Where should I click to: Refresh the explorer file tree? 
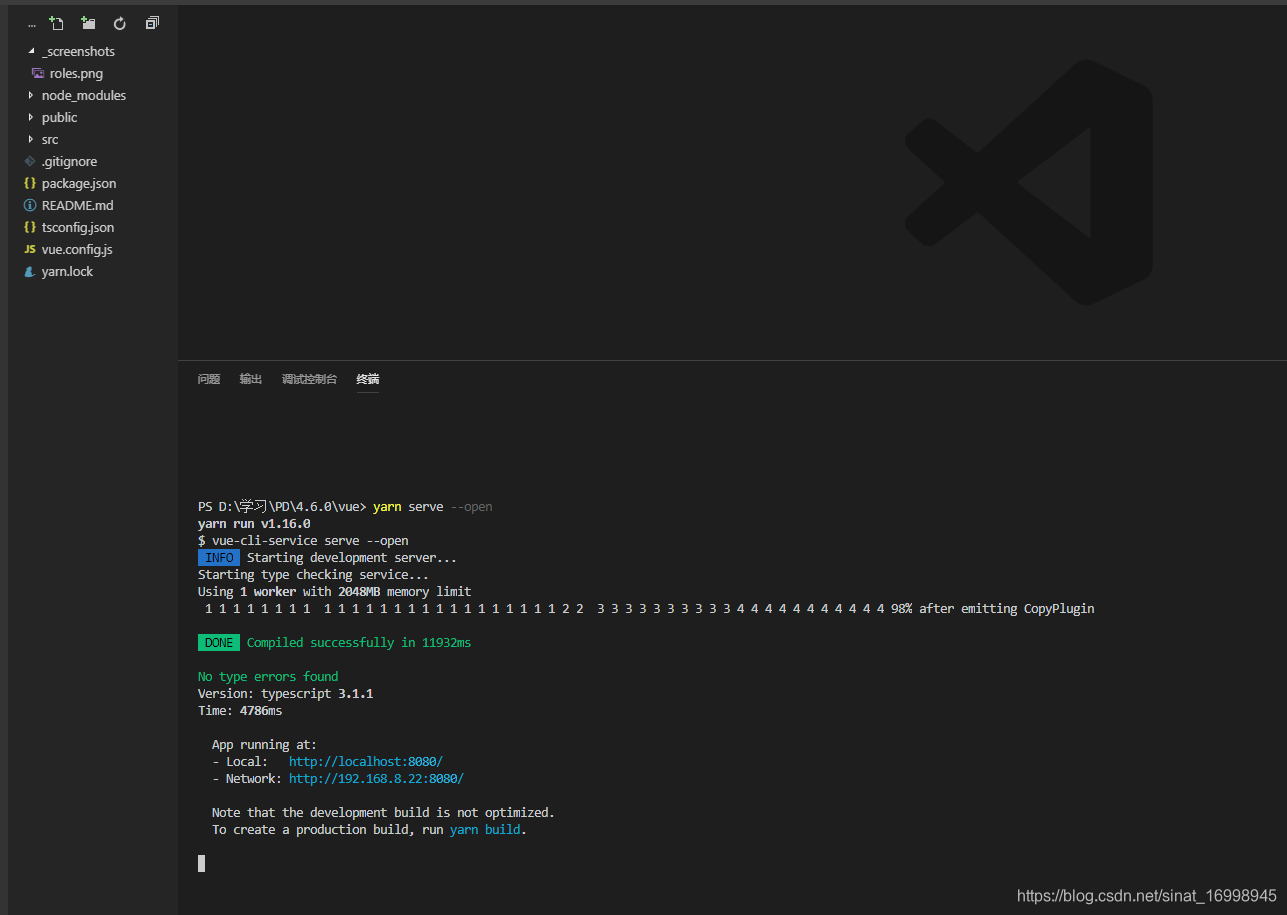[x=120, y=23]
